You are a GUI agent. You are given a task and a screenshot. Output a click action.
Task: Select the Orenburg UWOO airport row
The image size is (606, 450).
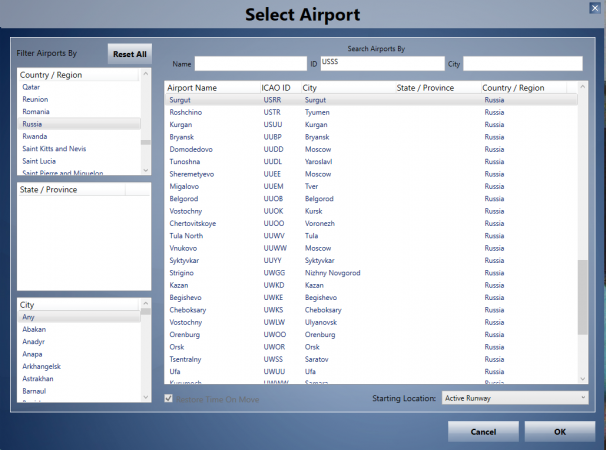[x=371, y=335]
